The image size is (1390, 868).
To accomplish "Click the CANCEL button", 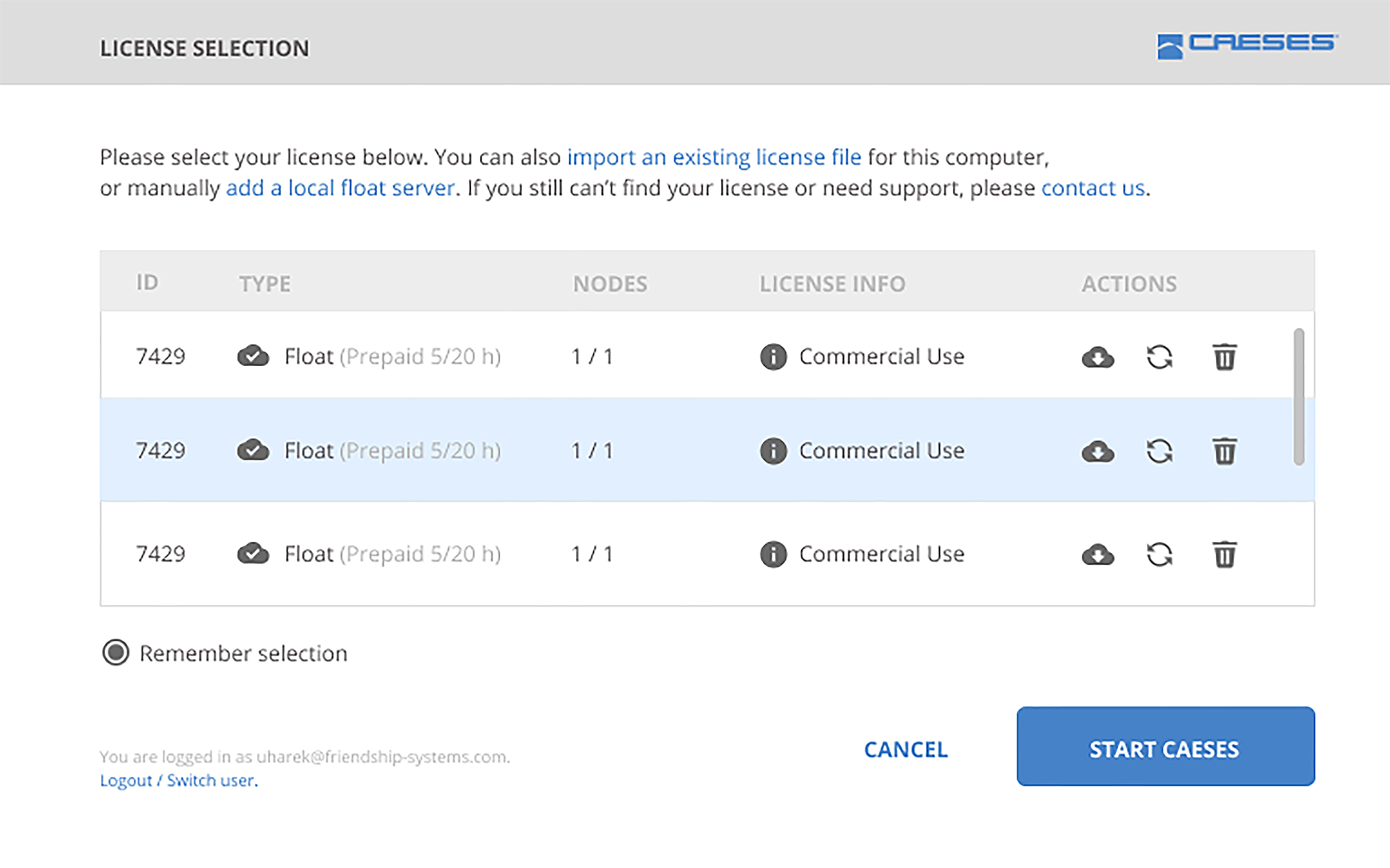I will pyautogui.click(x=905, y=749).
